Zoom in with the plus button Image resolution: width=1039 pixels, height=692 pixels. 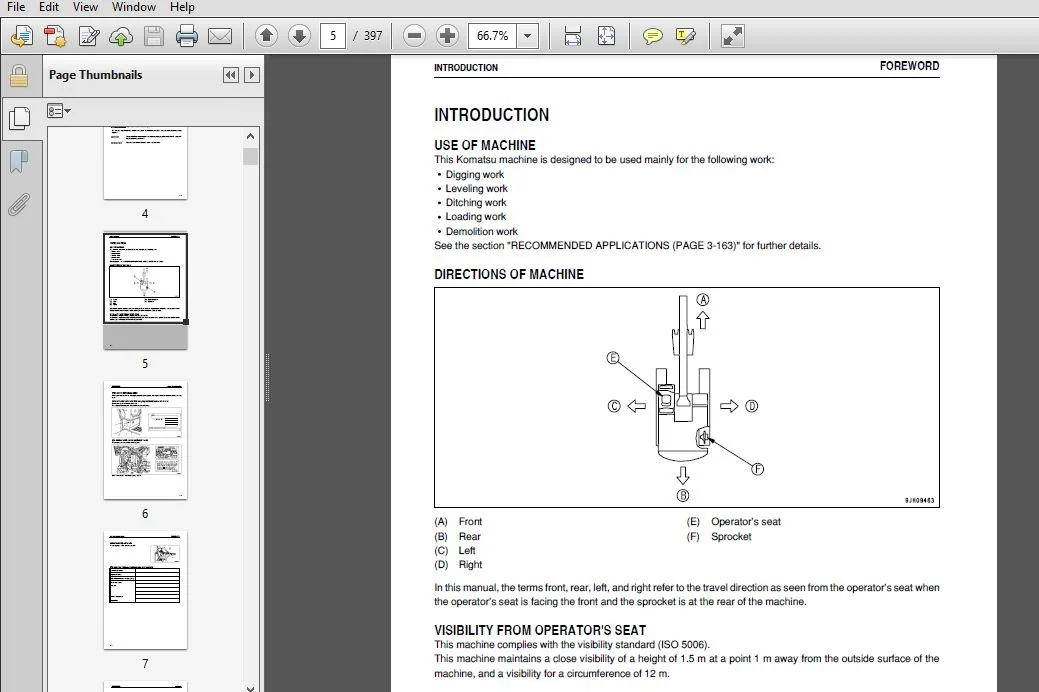[447, 35]
